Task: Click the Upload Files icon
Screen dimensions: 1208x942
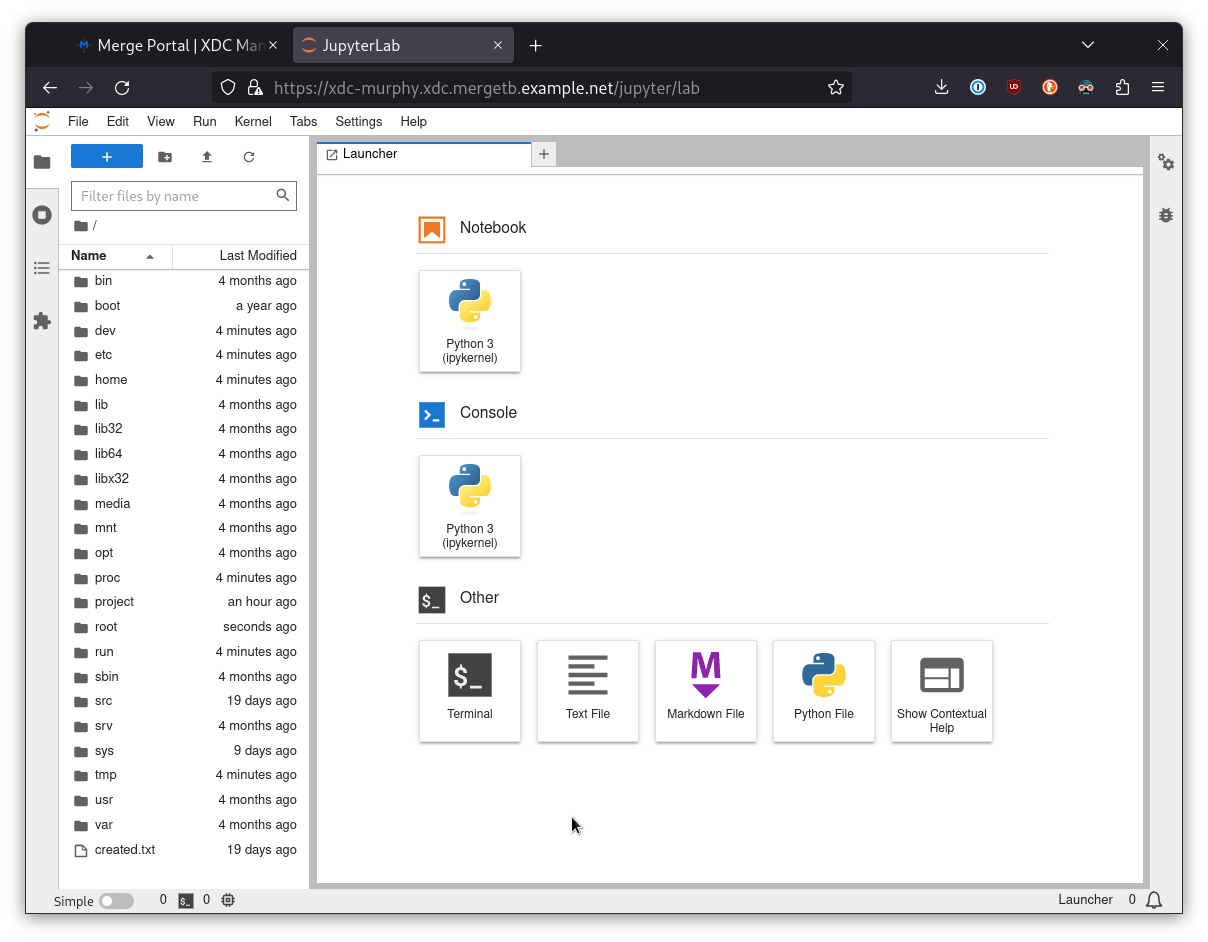Action: coord(207,157)
